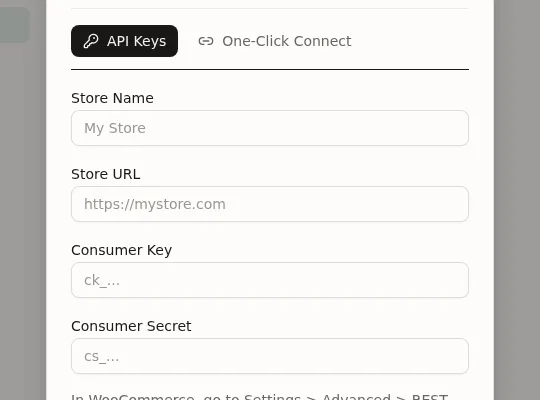
Task: Dismiss dialog via dimmed backdrop on right
Action: [517, 200]
